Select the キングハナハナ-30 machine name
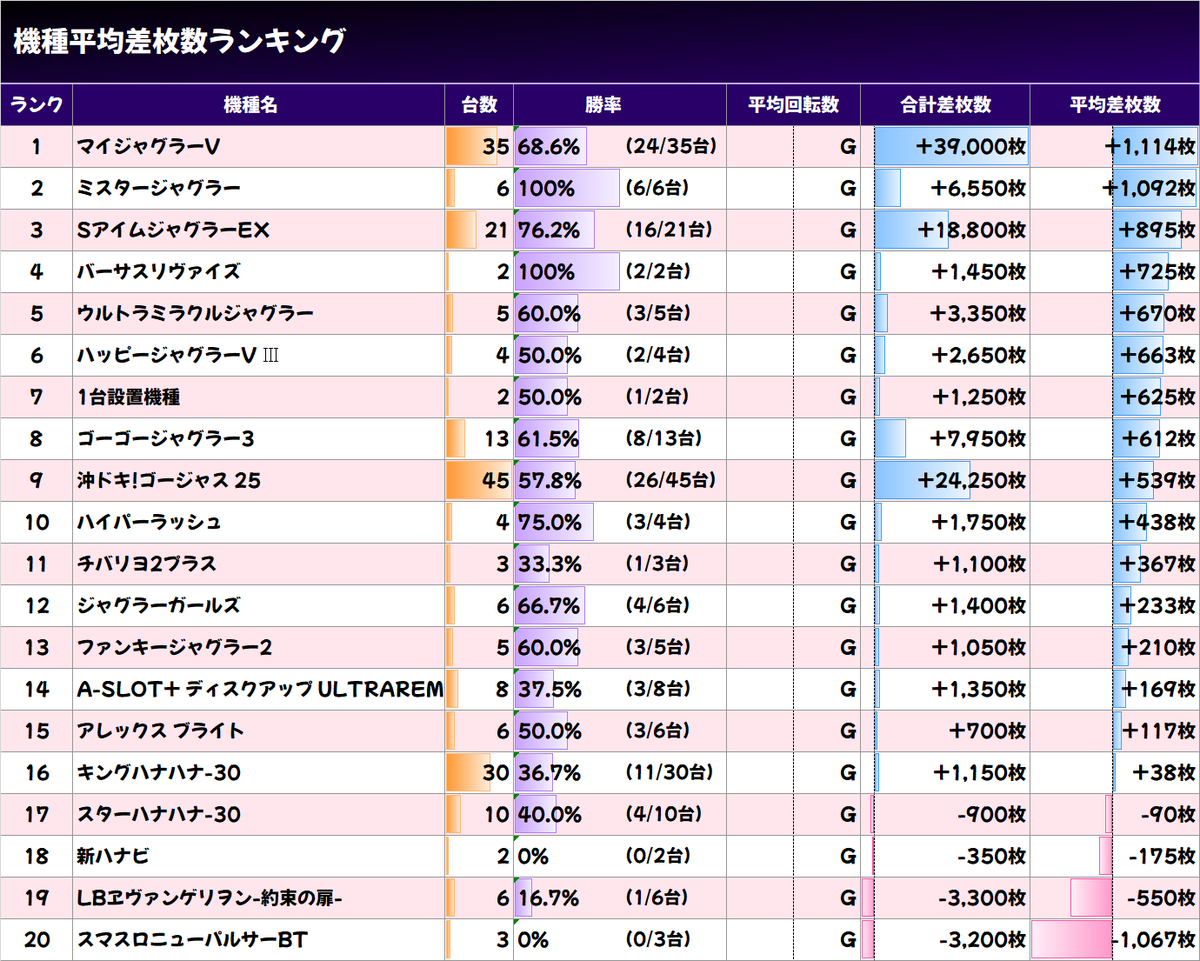Image resolution: width=1200 pixels, height=961 pixels. [x=159, y=773]
